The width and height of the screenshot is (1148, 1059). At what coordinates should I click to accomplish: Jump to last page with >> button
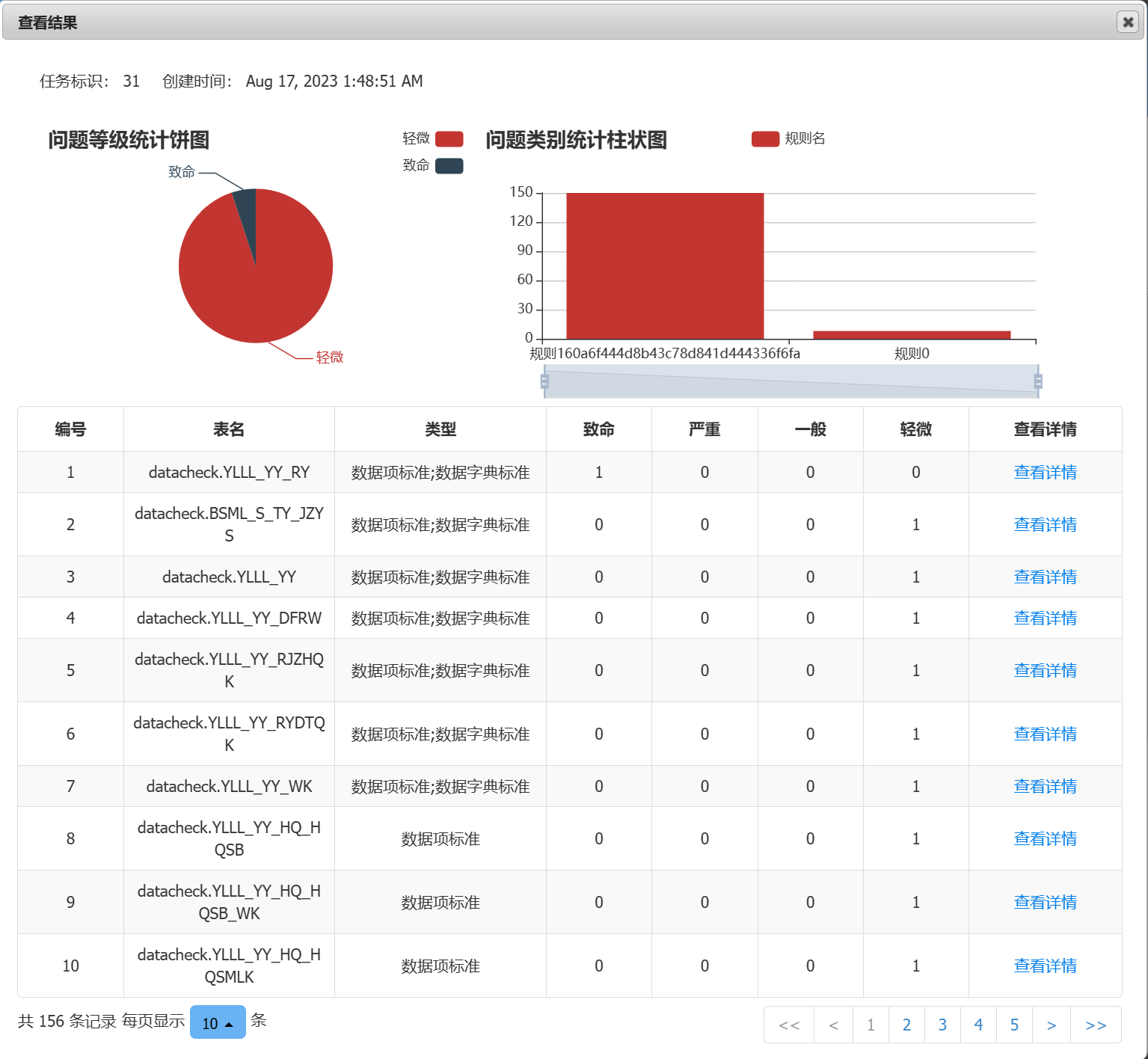(1096, 1025)
